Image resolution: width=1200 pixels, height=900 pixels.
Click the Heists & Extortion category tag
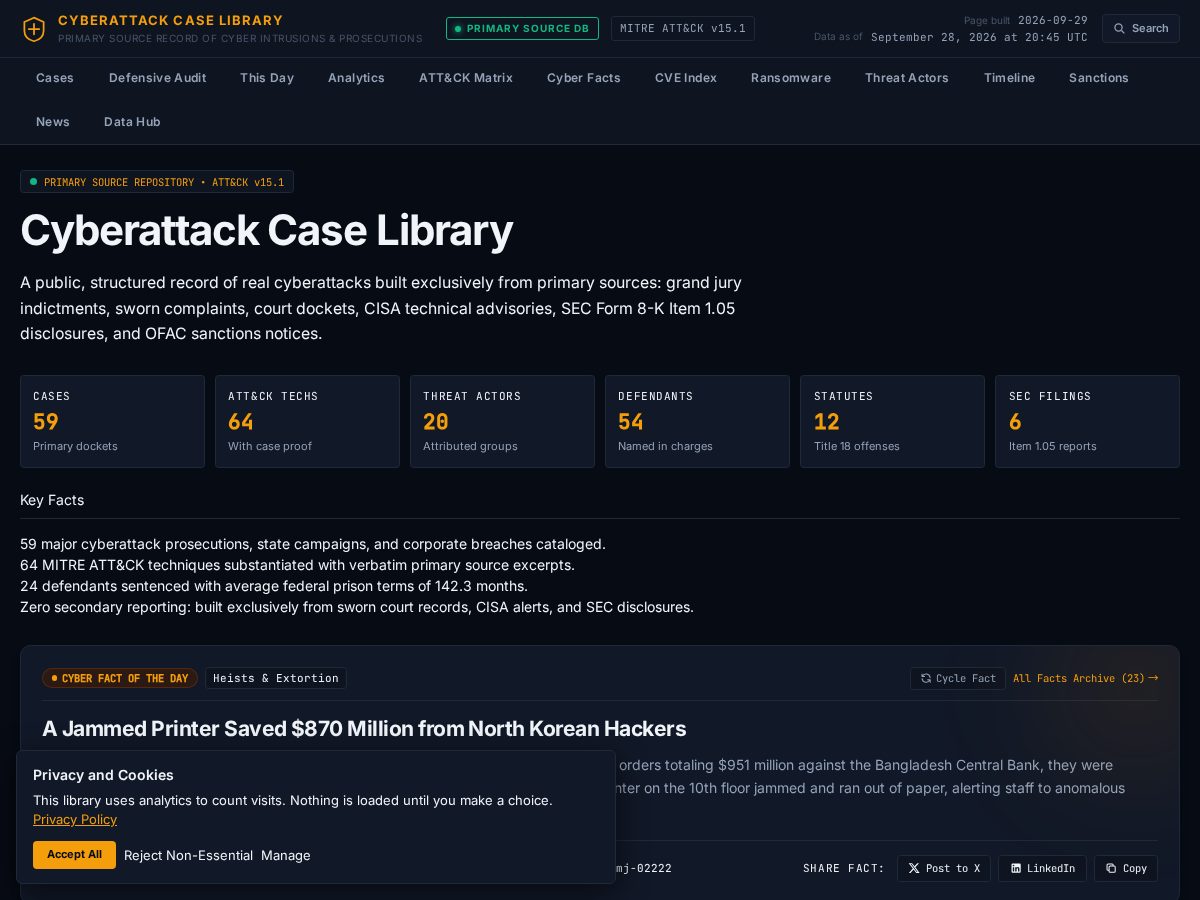276,678
